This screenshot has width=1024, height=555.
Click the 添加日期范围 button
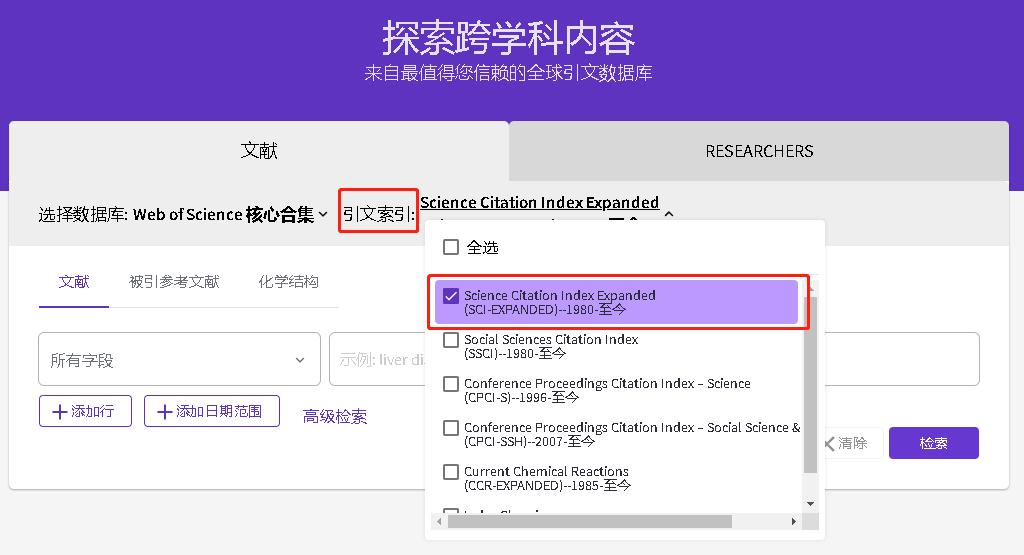click(212, 411)
